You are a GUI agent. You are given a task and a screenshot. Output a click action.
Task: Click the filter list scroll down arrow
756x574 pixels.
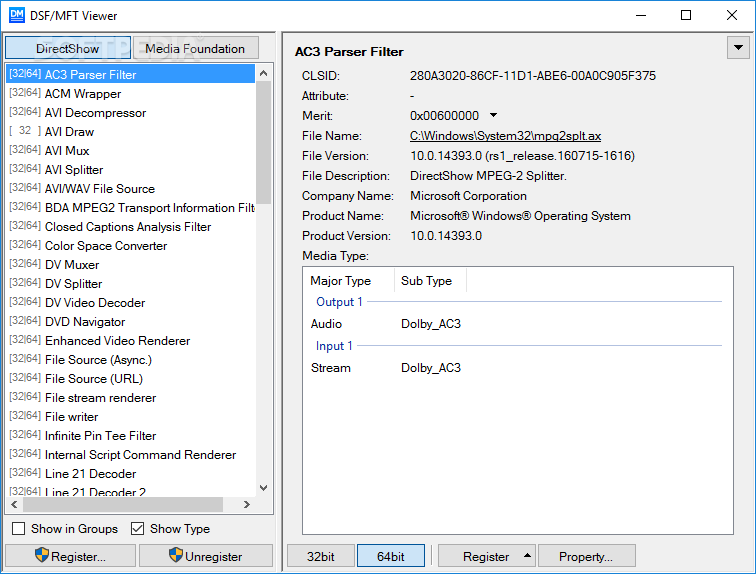(263, 488)
